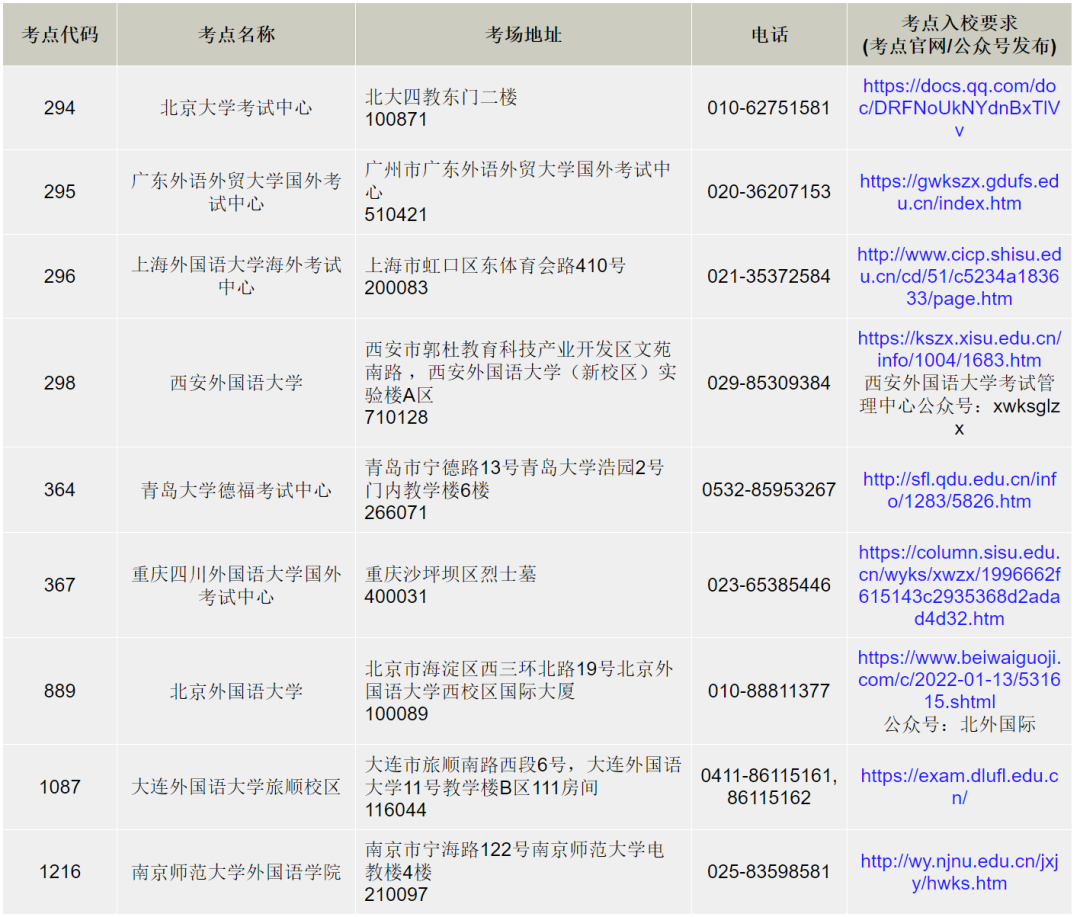
Task: Select phone number 029-85309384
Action: click(769, 383)
